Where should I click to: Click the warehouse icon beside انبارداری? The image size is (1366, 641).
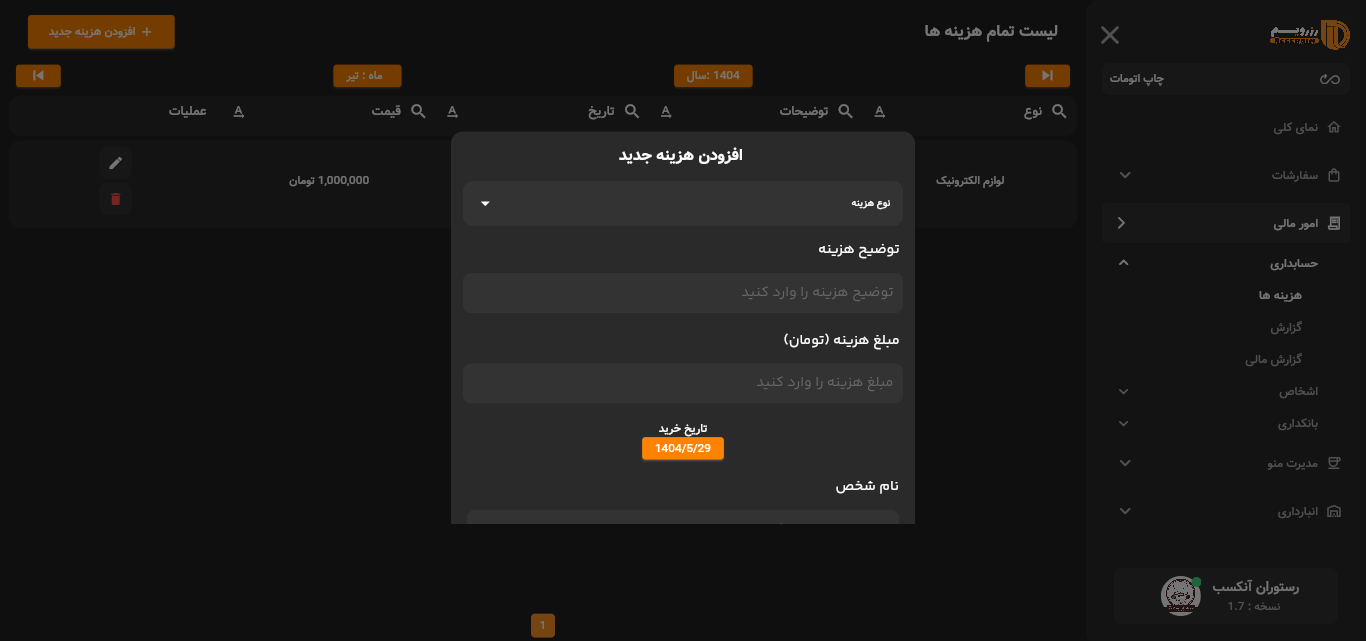(x=1333, y=511)
